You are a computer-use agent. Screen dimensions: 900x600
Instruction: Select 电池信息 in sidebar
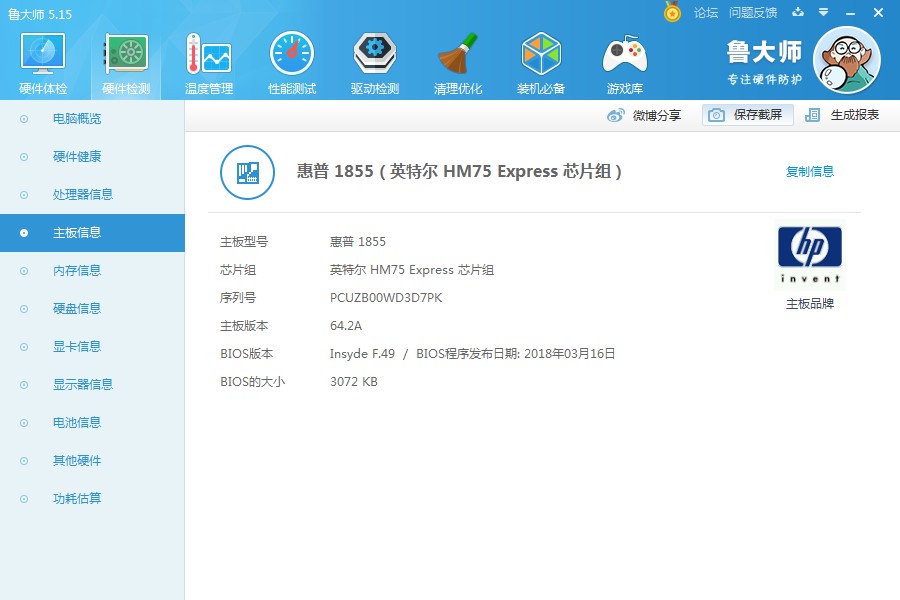point(92,423)
